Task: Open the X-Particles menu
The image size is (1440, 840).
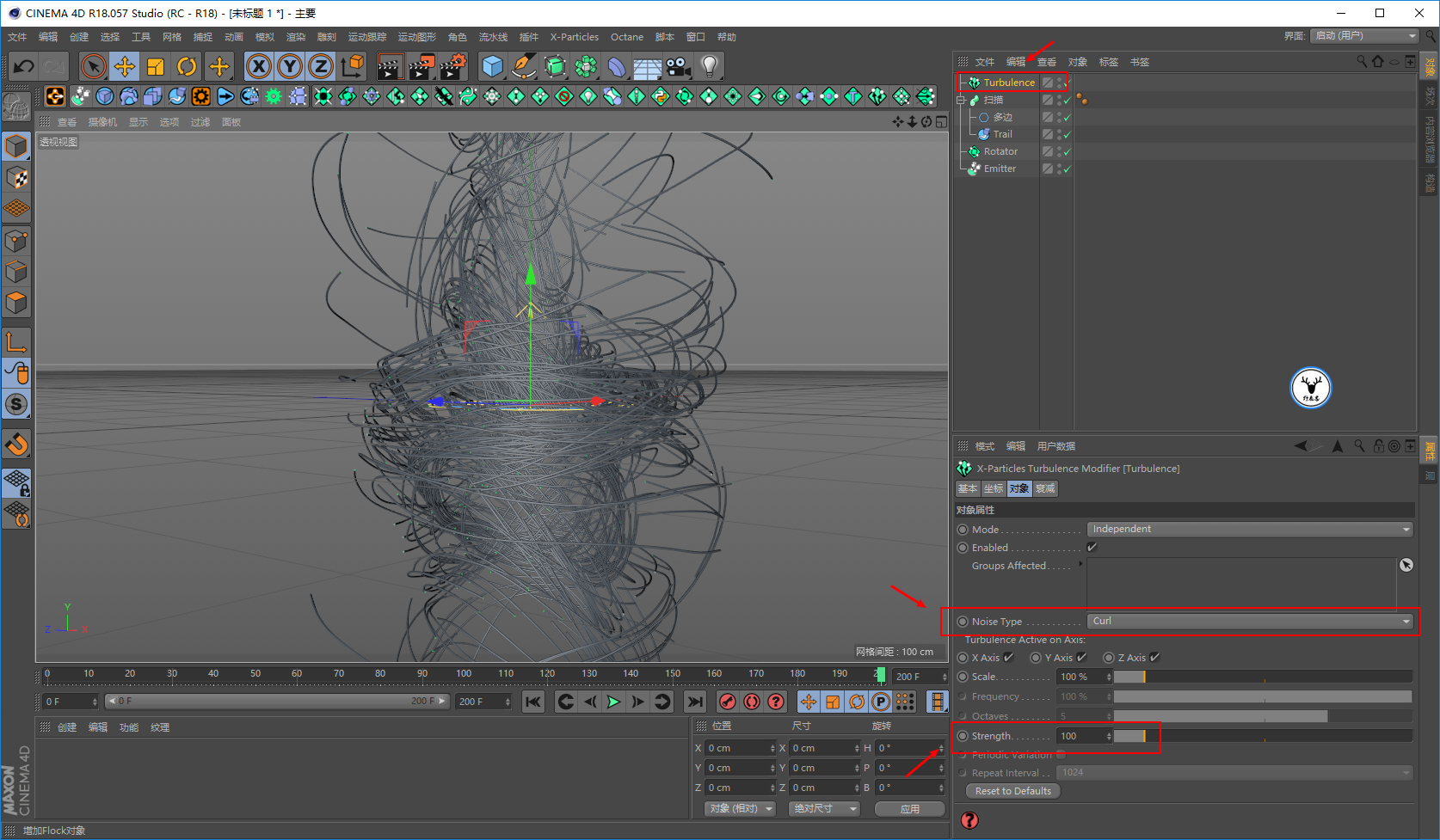Action: pos(574,37)
